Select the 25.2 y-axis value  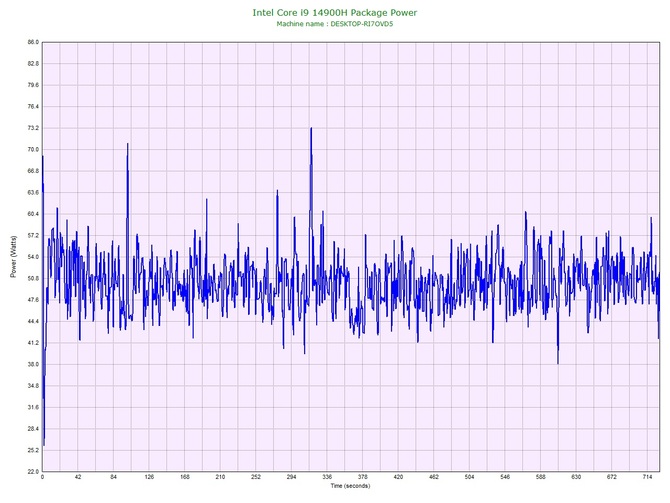coord(33,450)
